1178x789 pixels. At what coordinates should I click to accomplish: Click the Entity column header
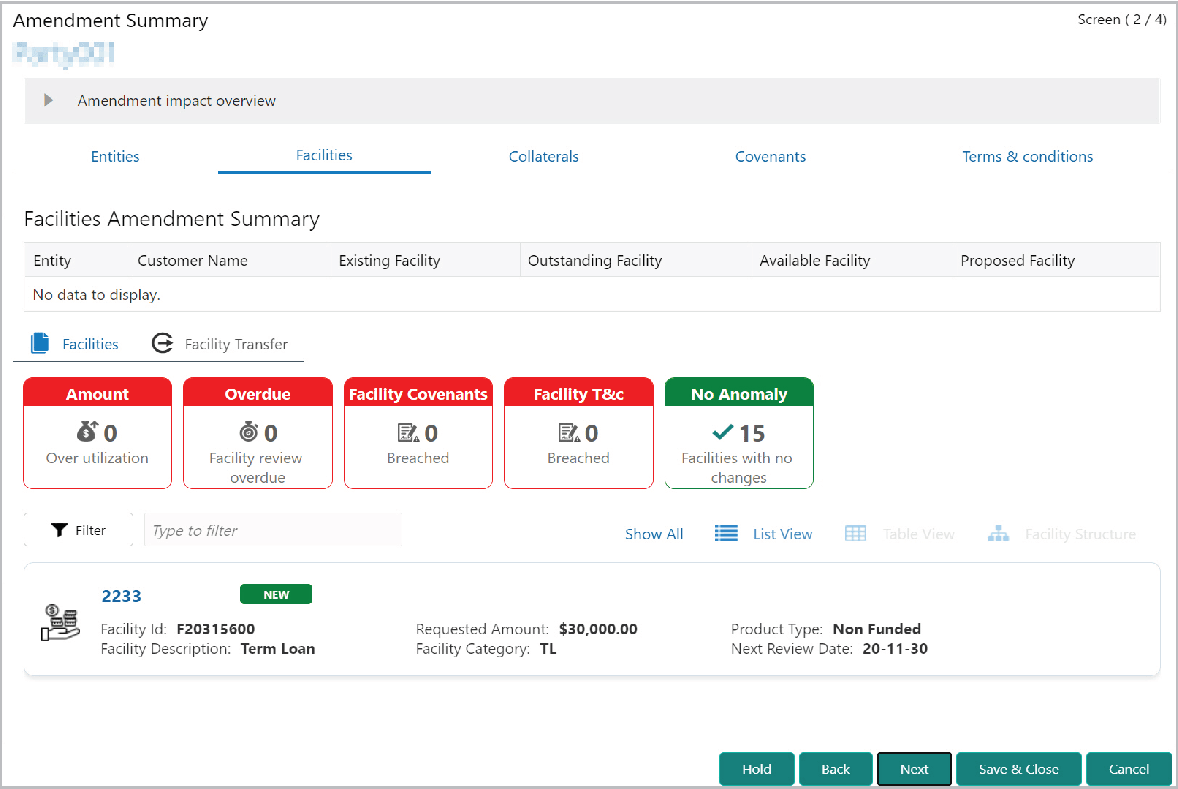point(53,261)
